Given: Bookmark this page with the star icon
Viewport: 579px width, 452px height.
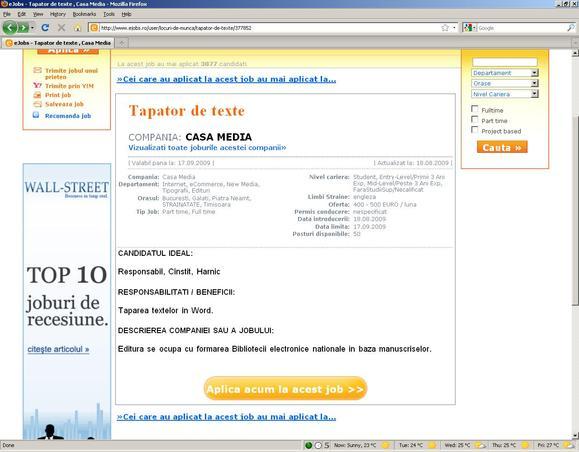Looking at the screenshot, I should (445, 28).
